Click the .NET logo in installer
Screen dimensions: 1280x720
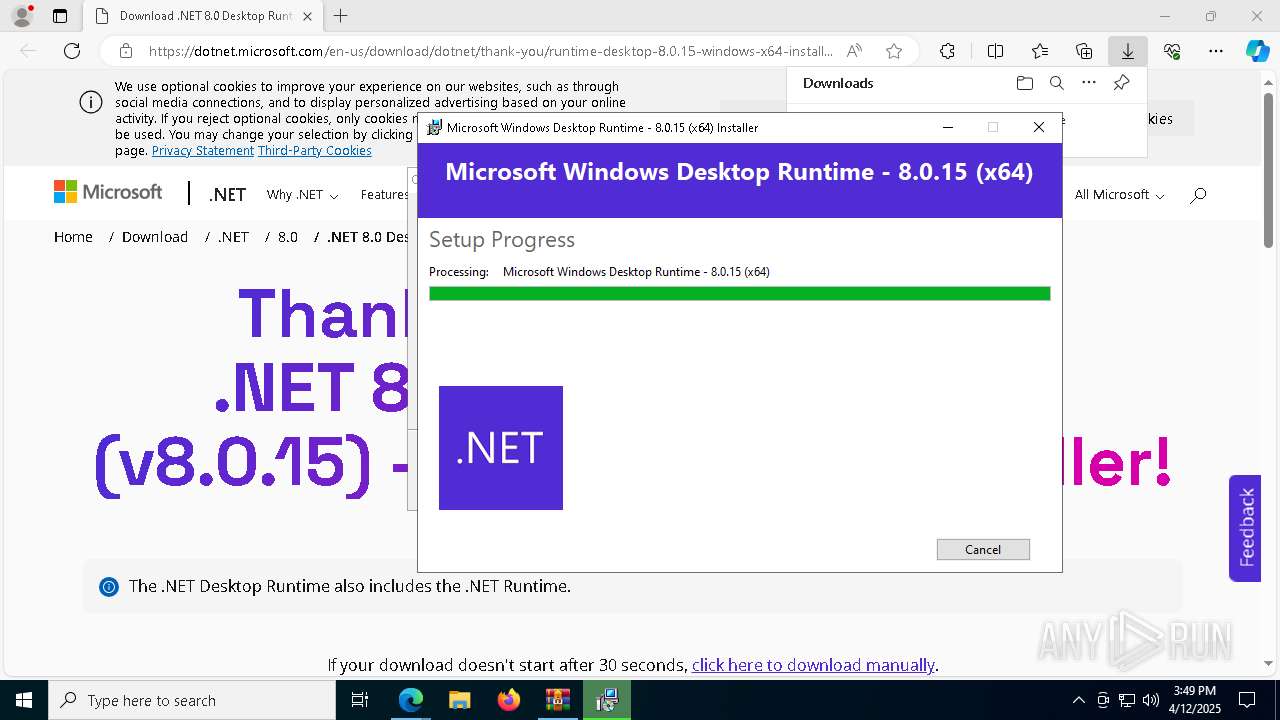(501, 448)
